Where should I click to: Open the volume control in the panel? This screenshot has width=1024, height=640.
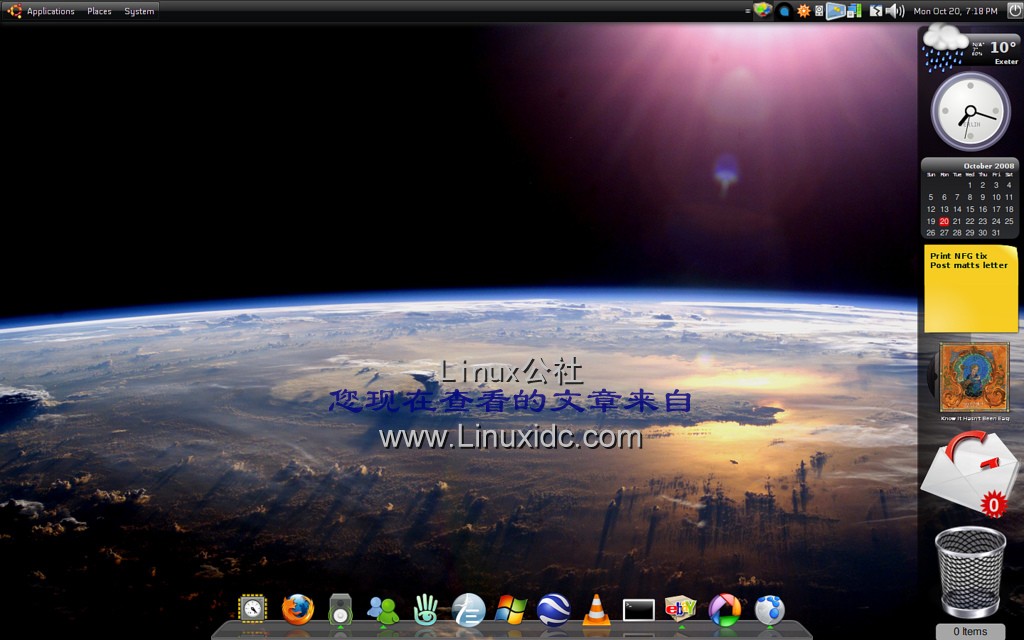(x=895, y=11)
